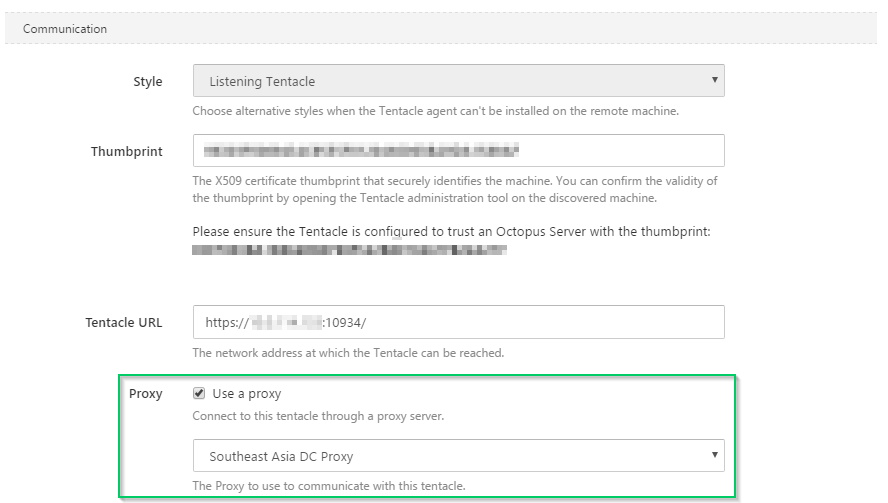Click the 'Use a proxy' label text
The width and height of the screenshot is (888, 503).
pos(246,394)
